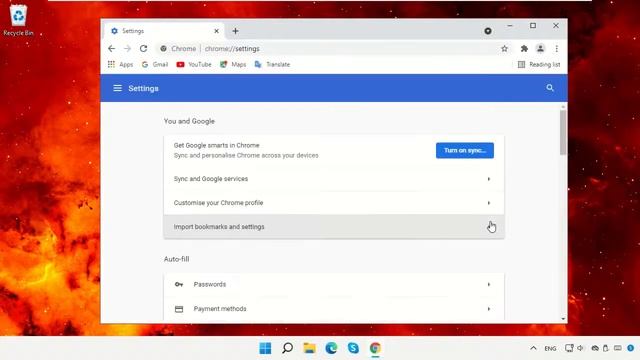Click the Turn on sync button
The height and width of the screenshot is (360, 640).
(x=464, y=150)
